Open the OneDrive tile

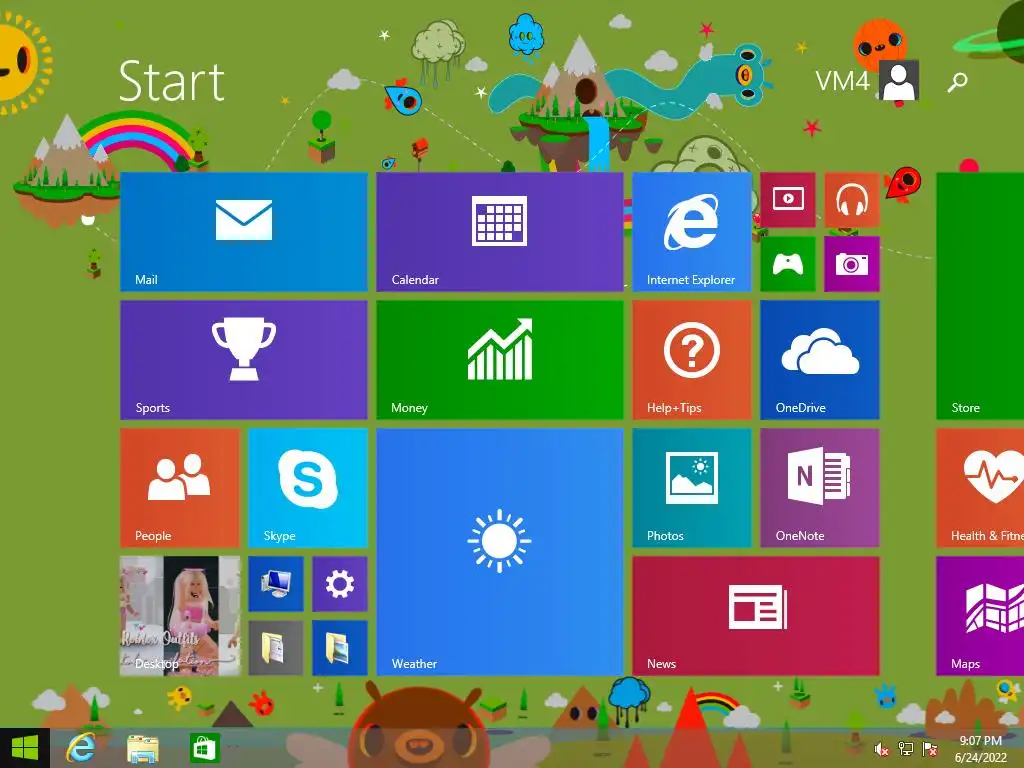pyautogui.click(x=820, y=360)
